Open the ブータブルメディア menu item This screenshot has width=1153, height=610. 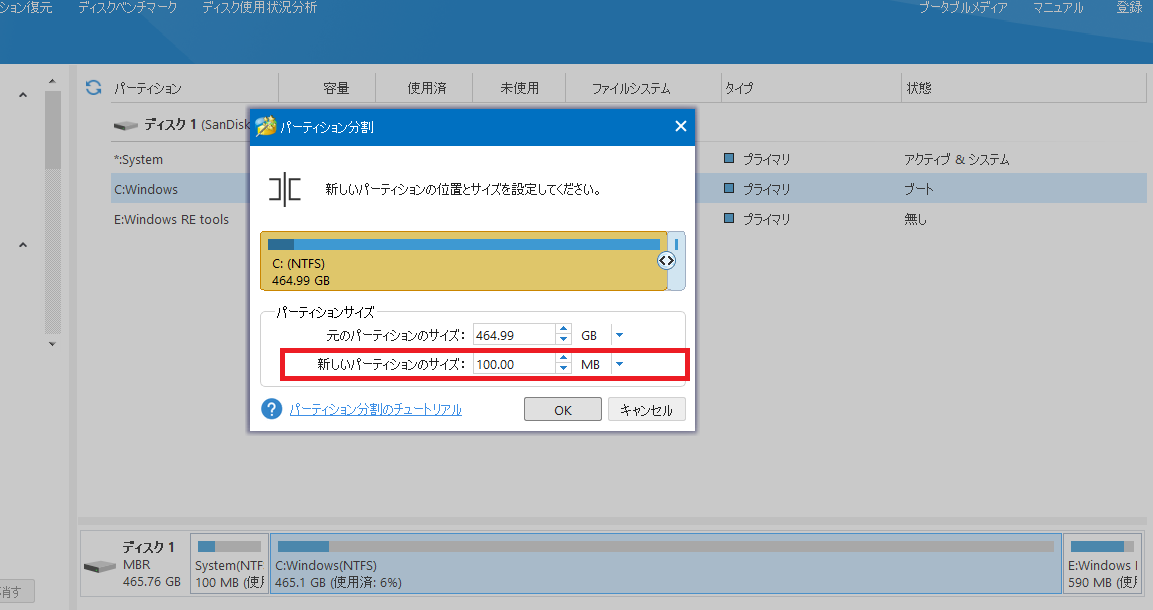click(963, 7)
